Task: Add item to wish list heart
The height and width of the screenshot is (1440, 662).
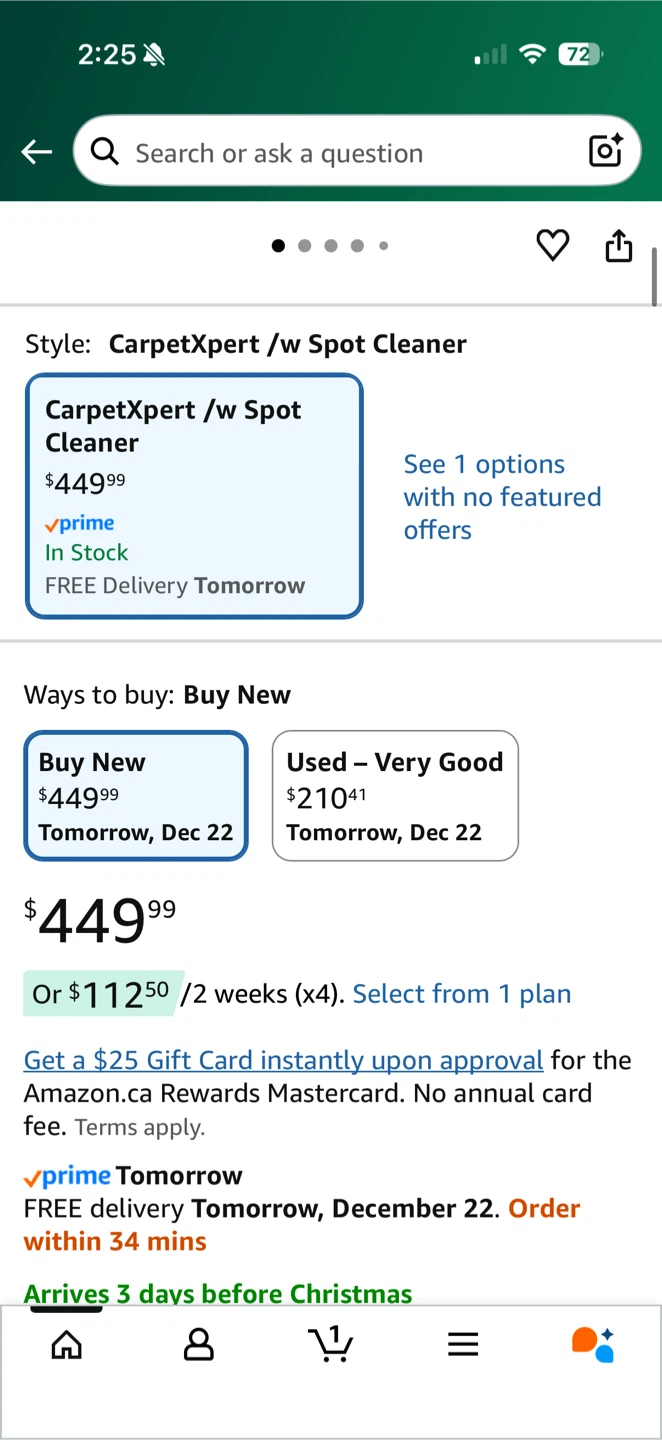Action: pos(552,245)
